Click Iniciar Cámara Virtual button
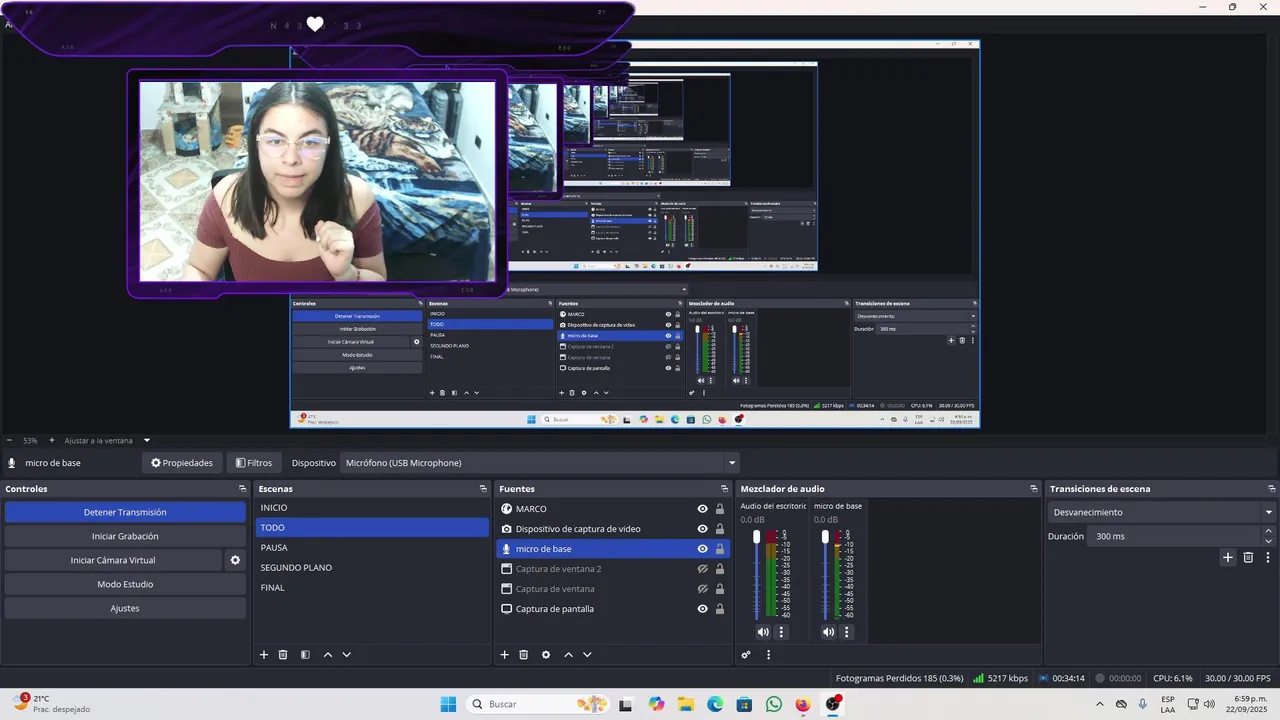The width and height of the screenshot is (1280, 720). point(113,560)
